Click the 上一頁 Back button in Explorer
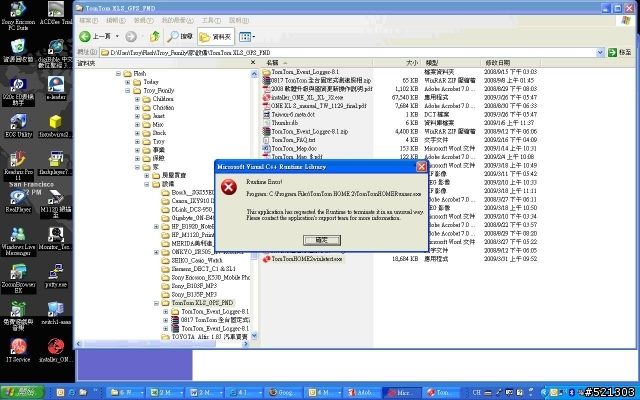This screenshot has height=400, width=640. pyautogui.click(x=95, y=37)
